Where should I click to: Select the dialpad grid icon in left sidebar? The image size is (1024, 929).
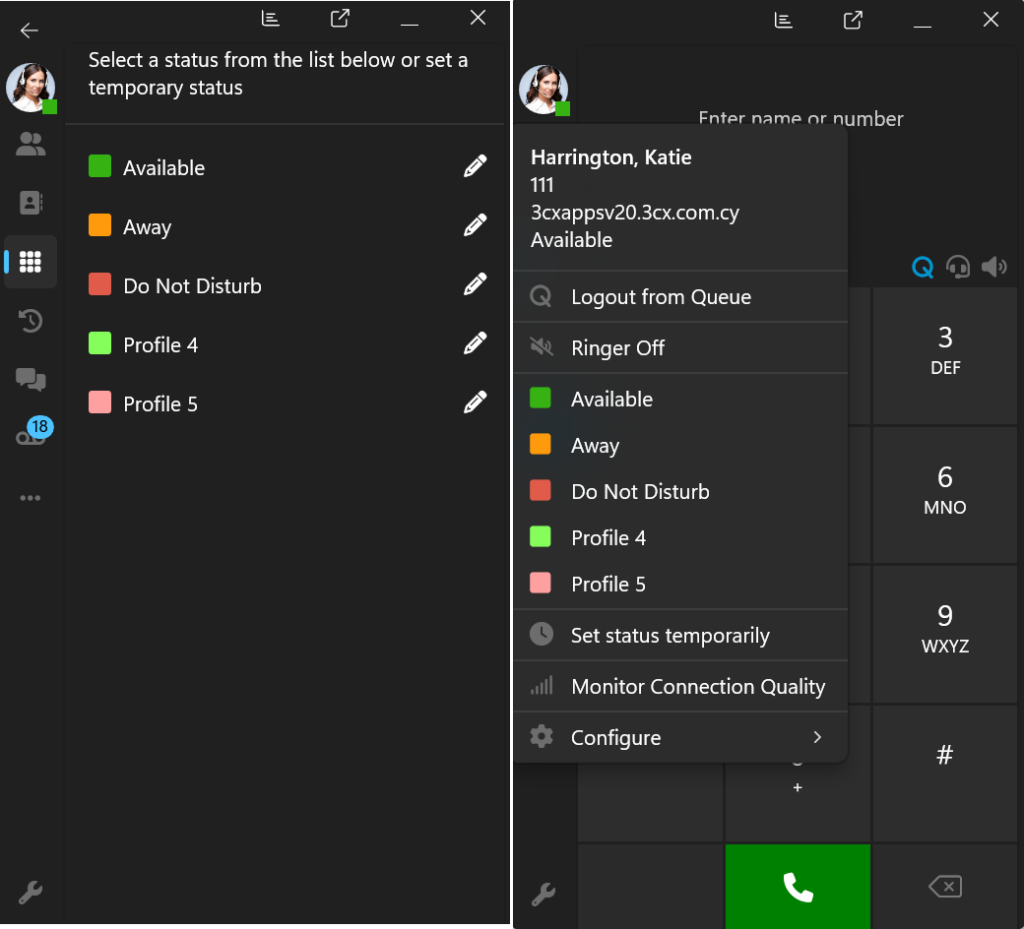tap(30, 262)
